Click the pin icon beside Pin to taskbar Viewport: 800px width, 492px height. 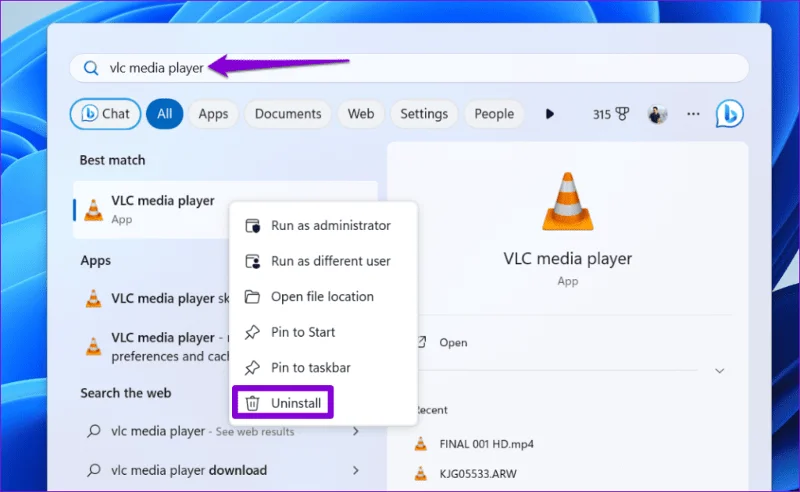(x=252, y=367)
